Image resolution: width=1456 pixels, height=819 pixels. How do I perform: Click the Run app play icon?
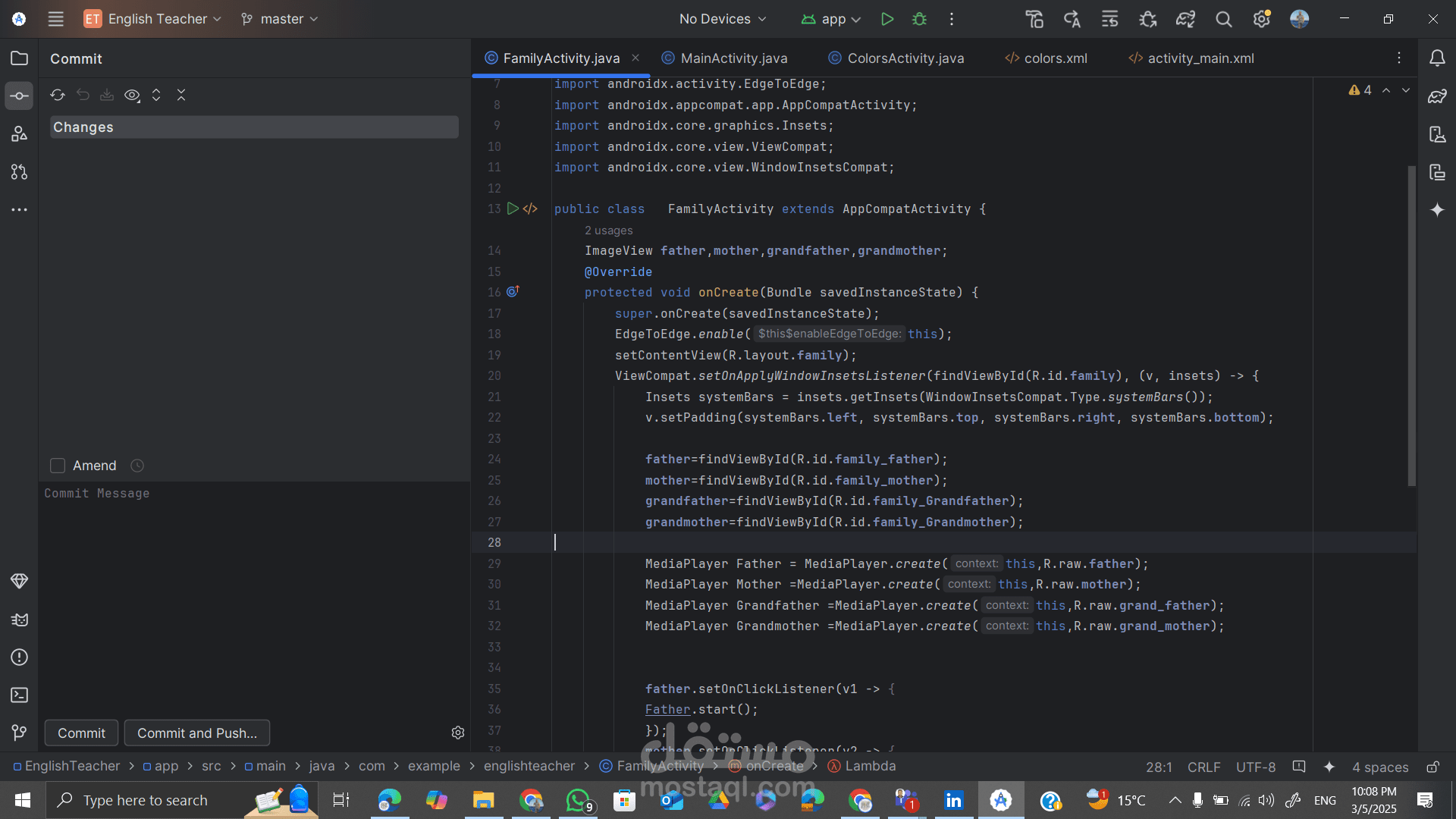(x=886, y=19)
